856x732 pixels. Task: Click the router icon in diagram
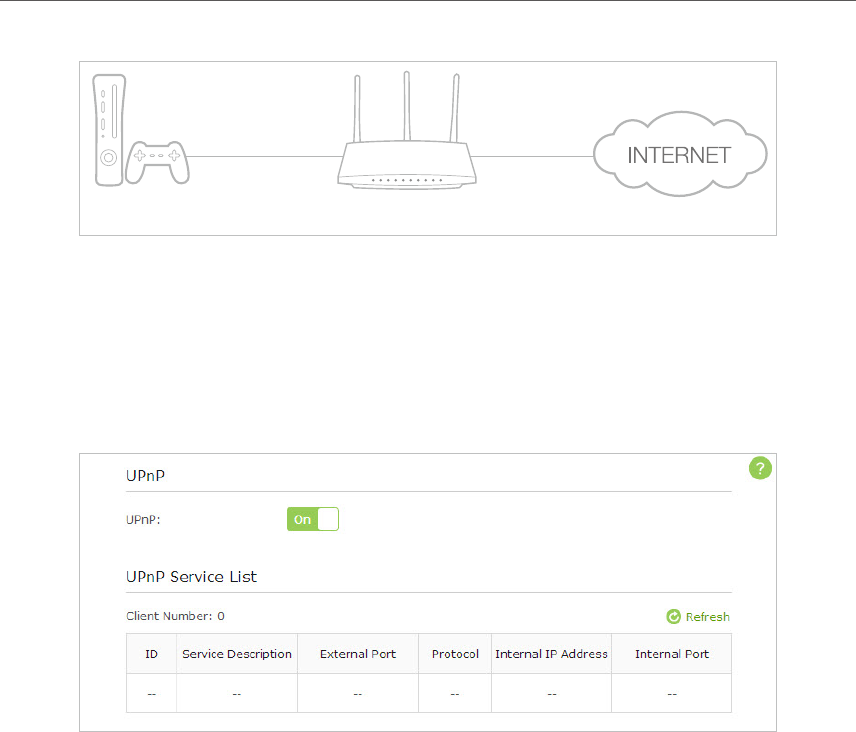[x=407, y=130]
